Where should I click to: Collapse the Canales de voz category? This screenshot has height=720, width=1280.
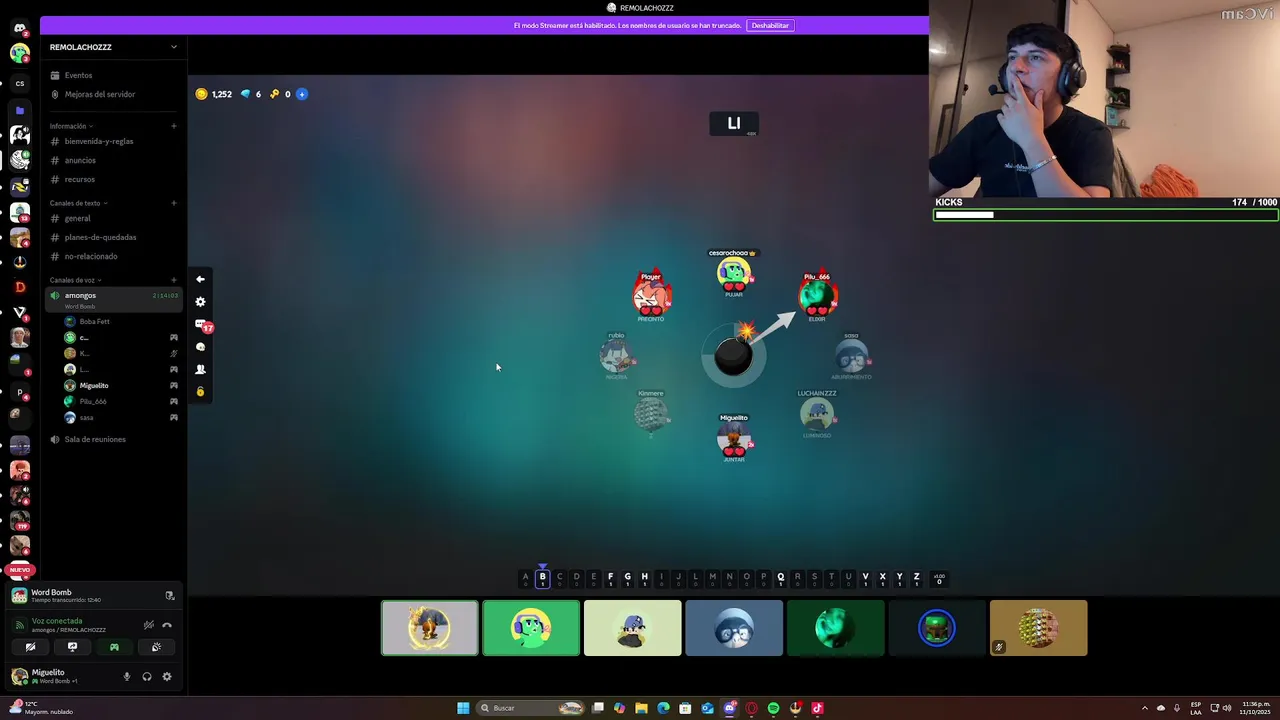[x=75, y=280]
